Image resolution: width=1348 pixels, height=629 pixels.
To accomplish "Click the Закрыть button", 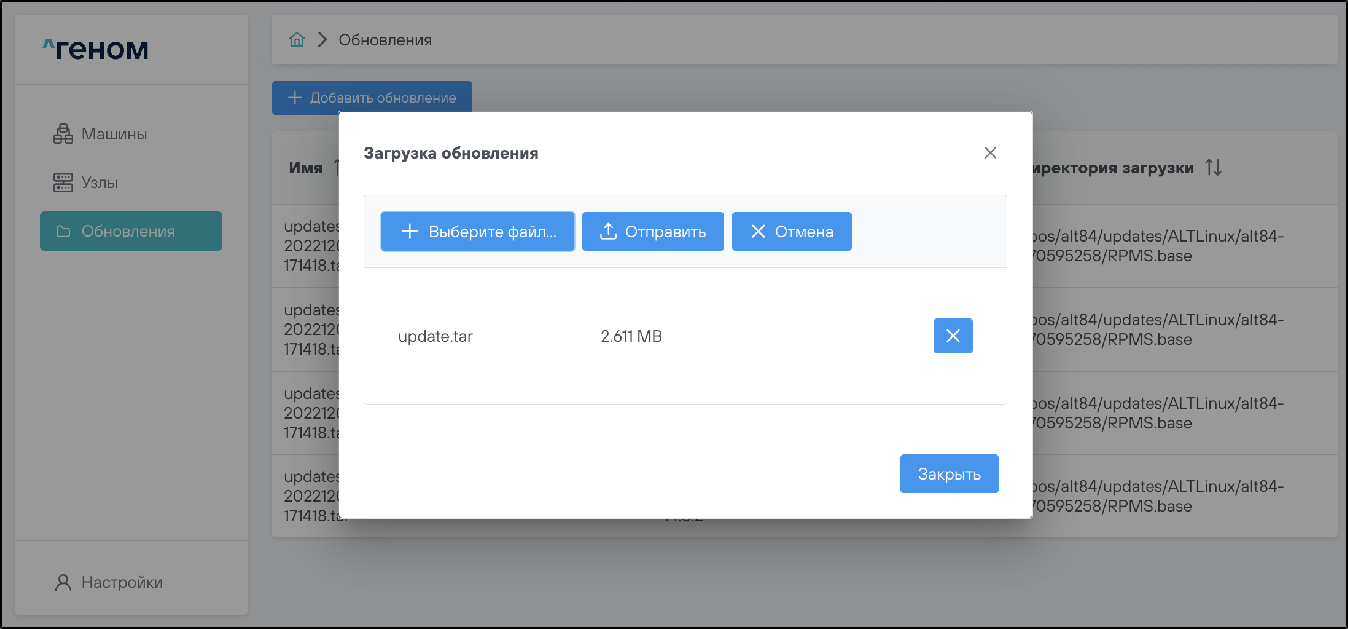I will [x=948, y=474].
